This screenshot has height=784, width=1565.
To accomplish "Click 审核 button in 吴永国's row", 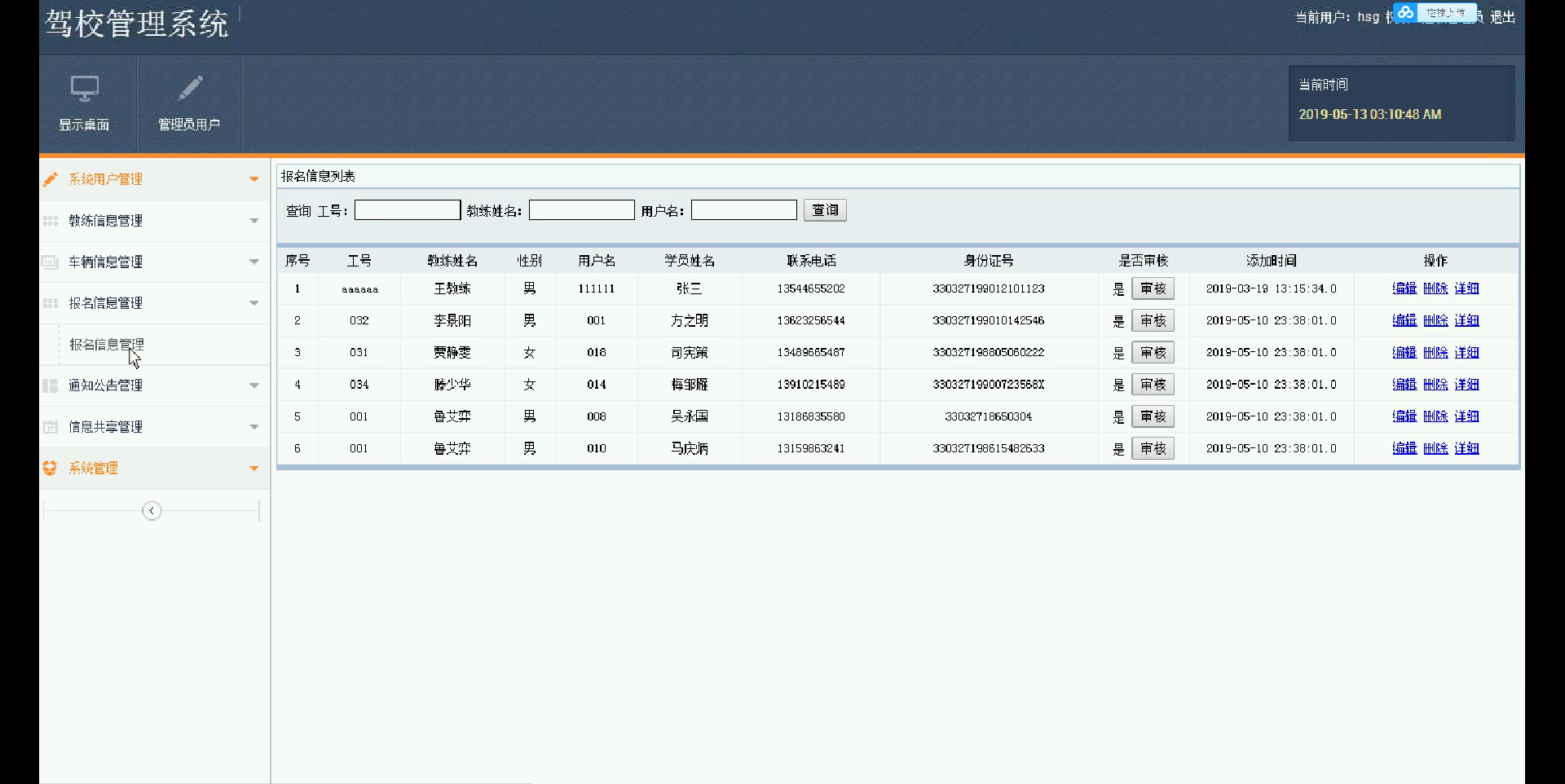I will coord(1153,416).
